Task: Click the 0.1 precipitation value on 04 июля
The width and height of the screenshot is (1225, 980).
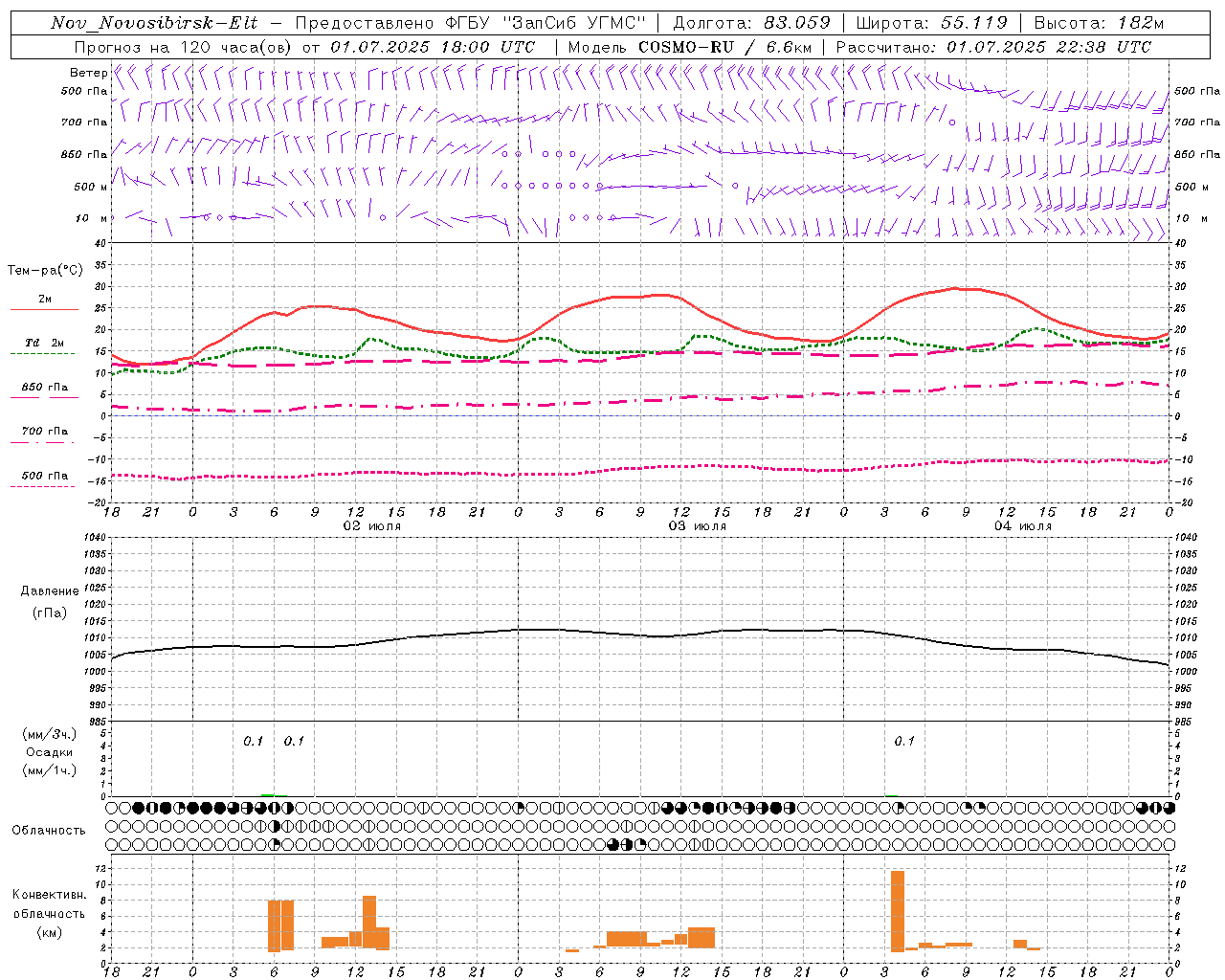Action: click(904, 742)
